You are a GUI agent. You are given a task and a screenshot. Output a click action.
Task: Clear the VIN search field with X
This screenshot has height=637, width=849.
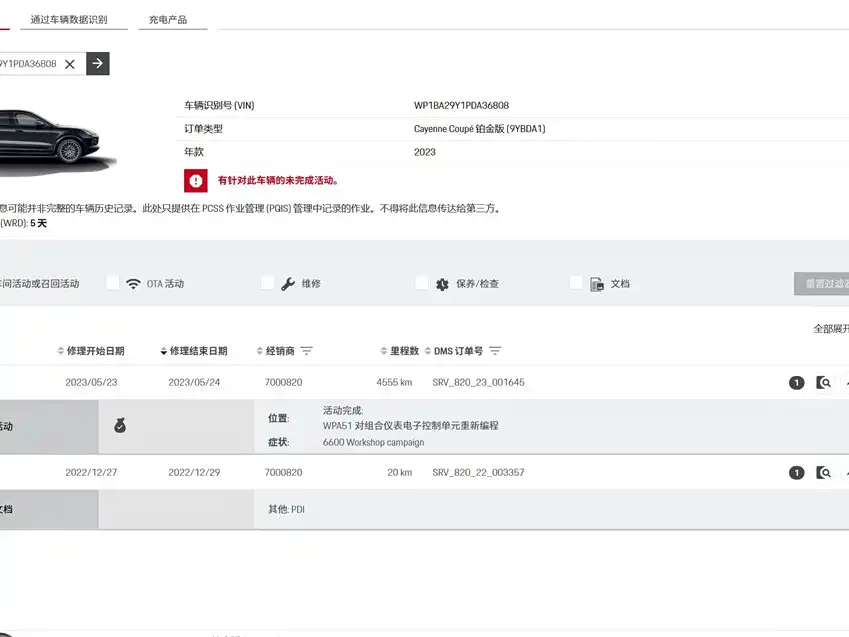pyautogui.click(x=70, y=64)
